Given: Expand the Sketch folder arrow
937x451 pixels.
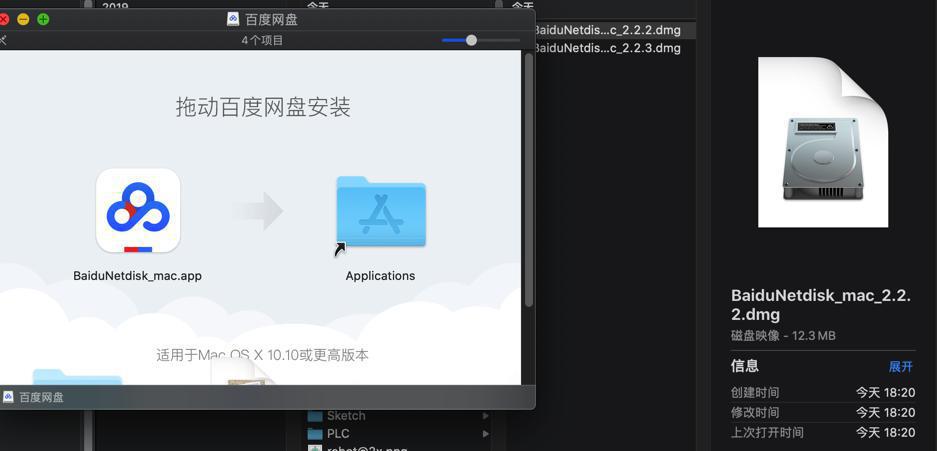Looking at the screenshot, I should pos(485,416).
